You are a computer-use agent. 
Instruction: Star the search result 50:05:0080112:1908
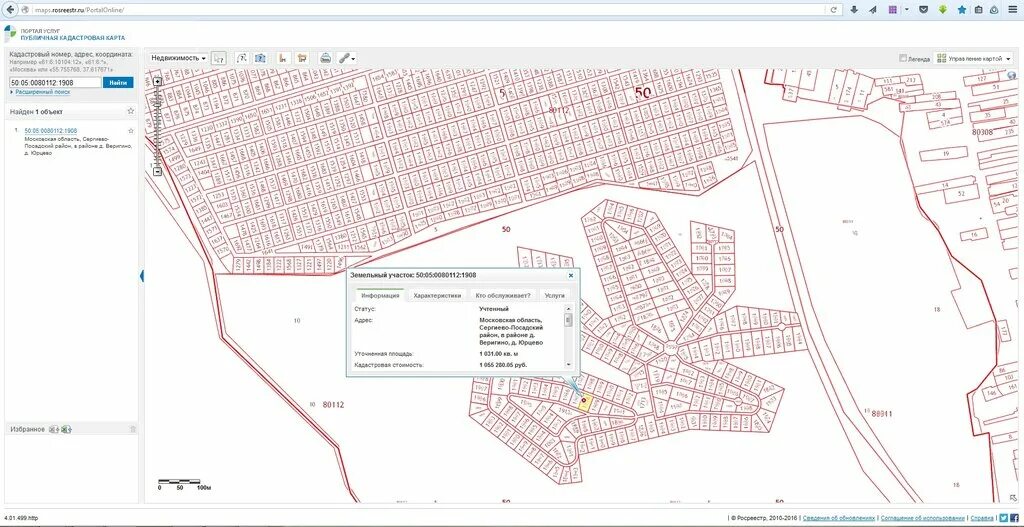pyautogui.click(x=131, y=131)
